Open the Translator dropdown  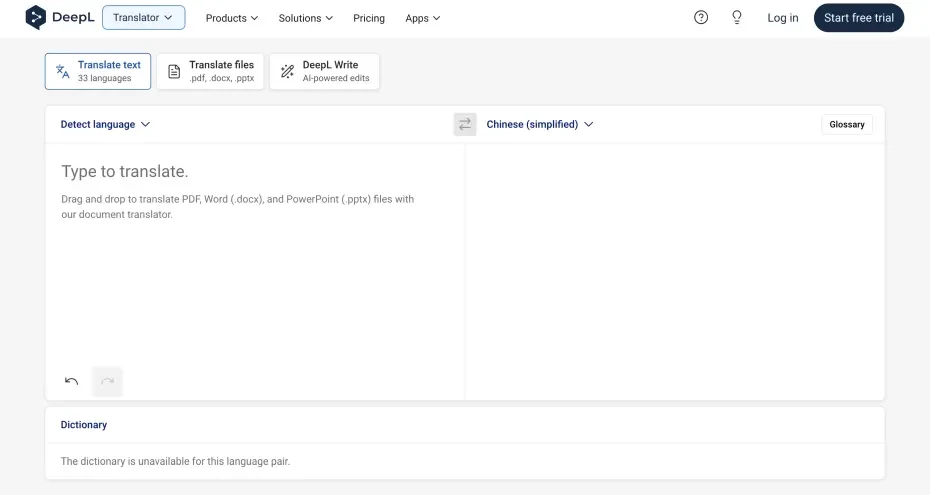pos(143,17)
